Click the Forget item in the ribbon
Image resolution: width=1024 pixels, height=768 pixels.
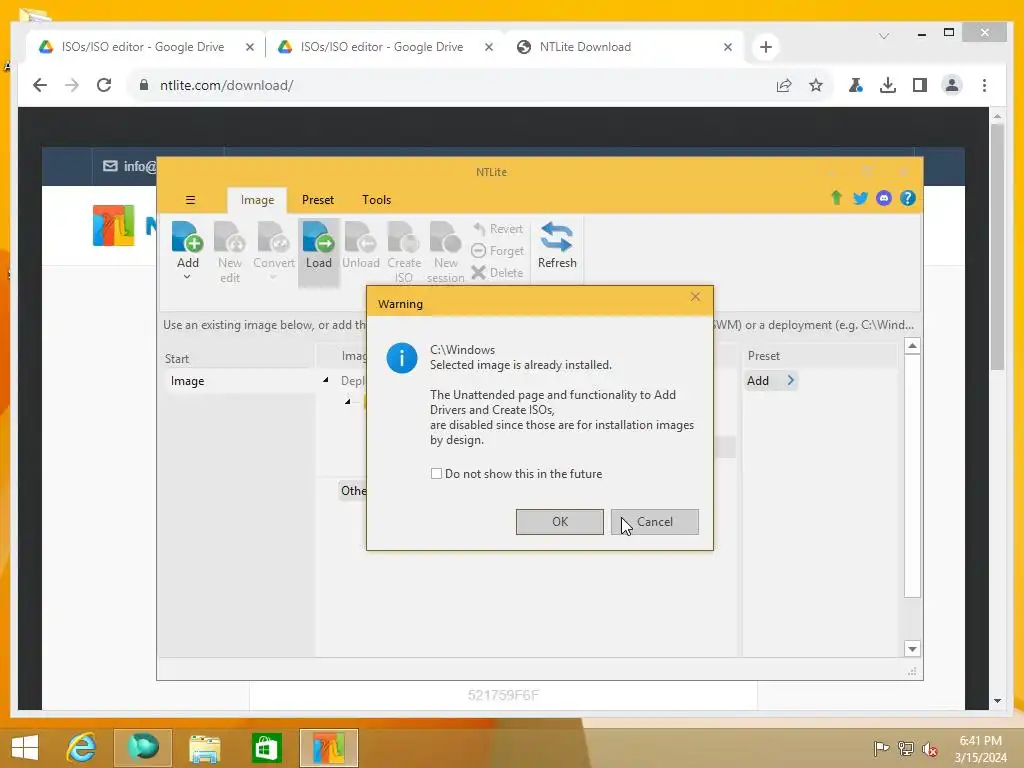coord(498,251)
